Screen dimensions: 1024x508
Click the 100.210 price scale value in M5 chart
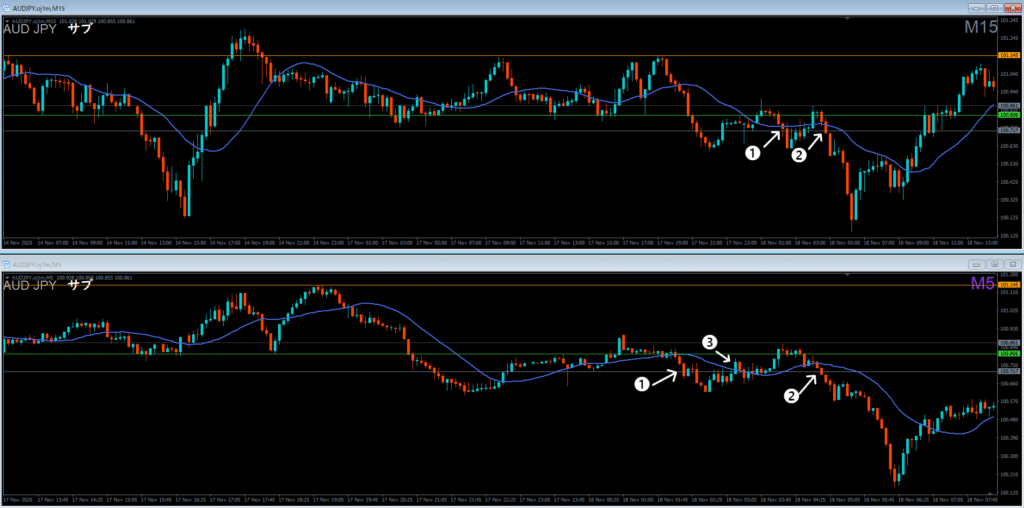[x=1010, y=475]
